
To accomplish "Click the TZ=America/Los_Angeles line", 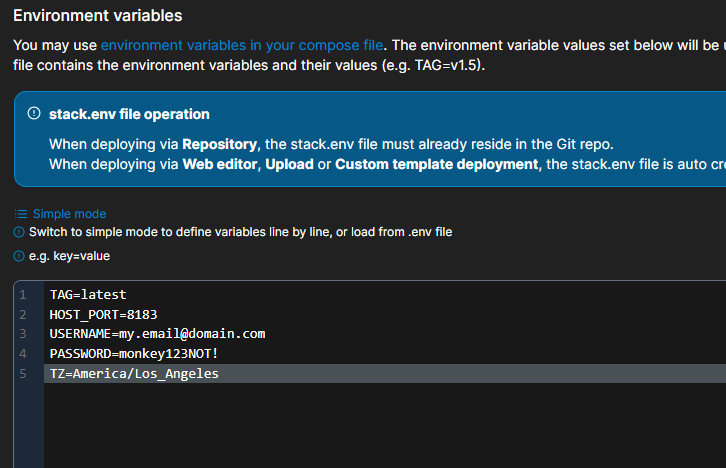I will (x=133, y=373).
